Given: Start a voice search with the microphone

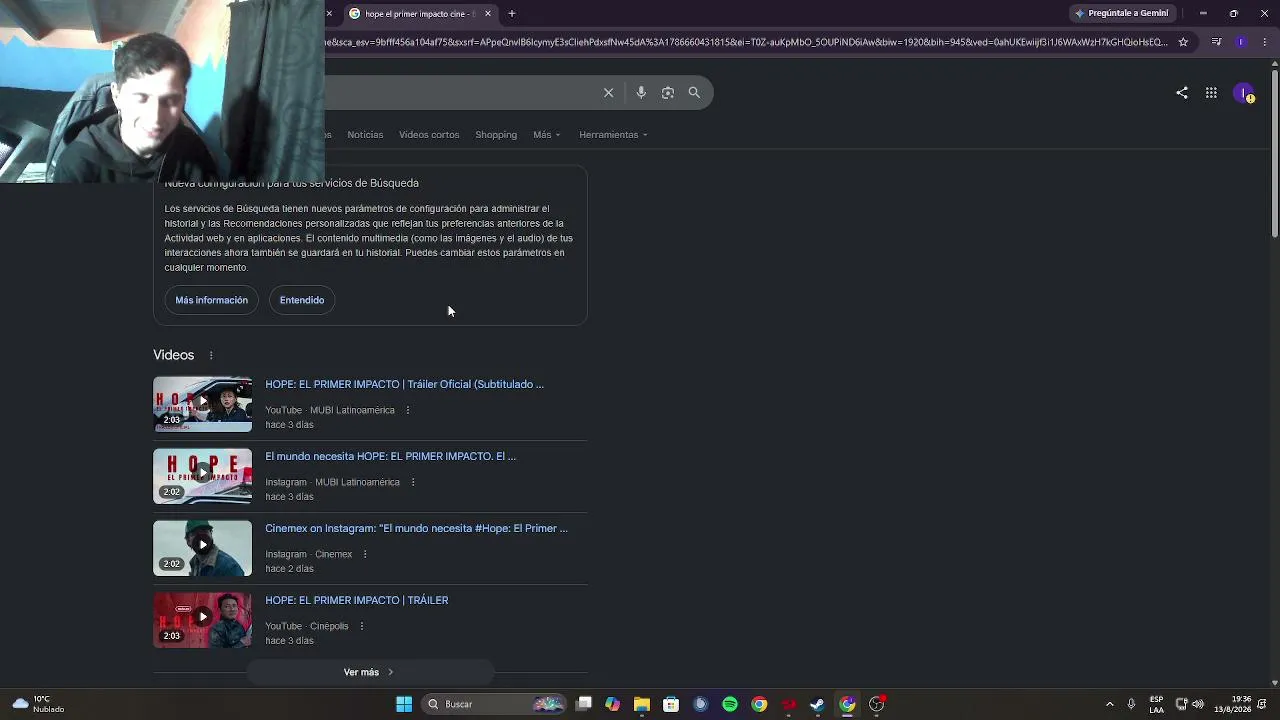Looking at the screenshot, I should [641, 93].
